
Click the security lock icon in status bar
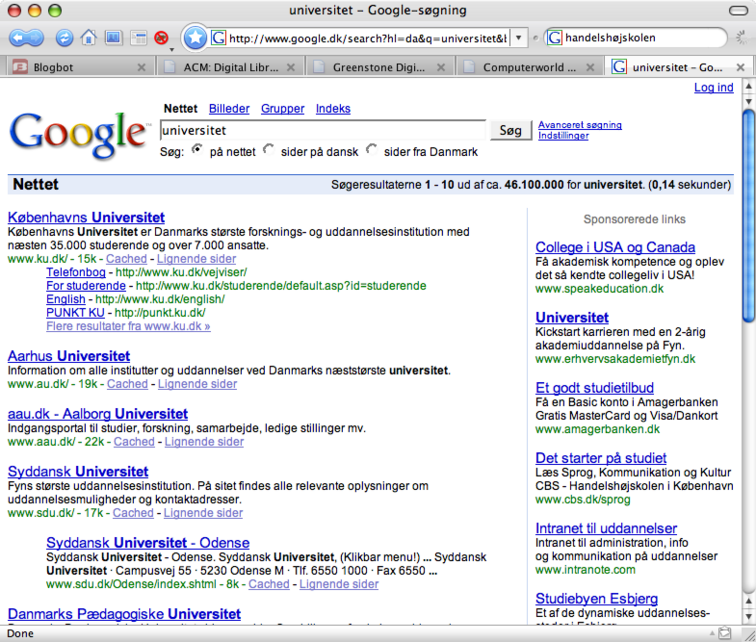[x=725, y=633]
